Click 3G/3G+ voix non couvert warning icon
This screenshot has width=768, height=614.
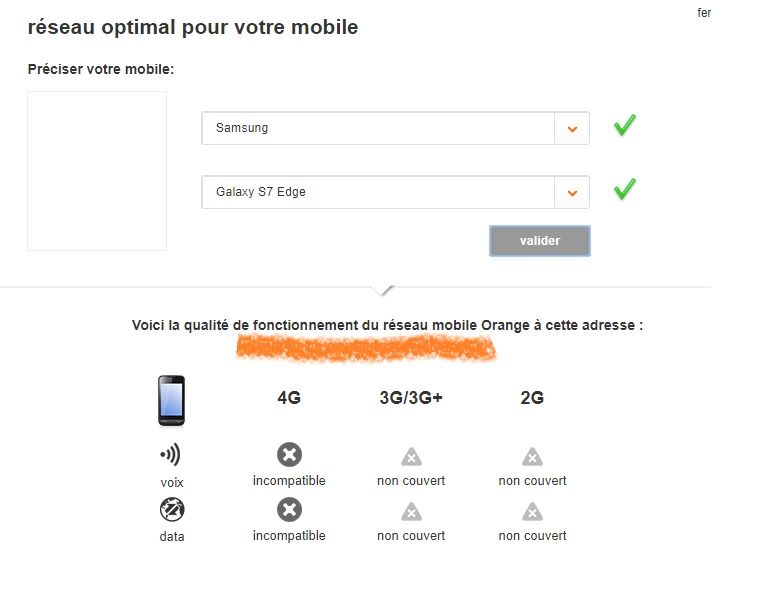(x=411, y=457)
